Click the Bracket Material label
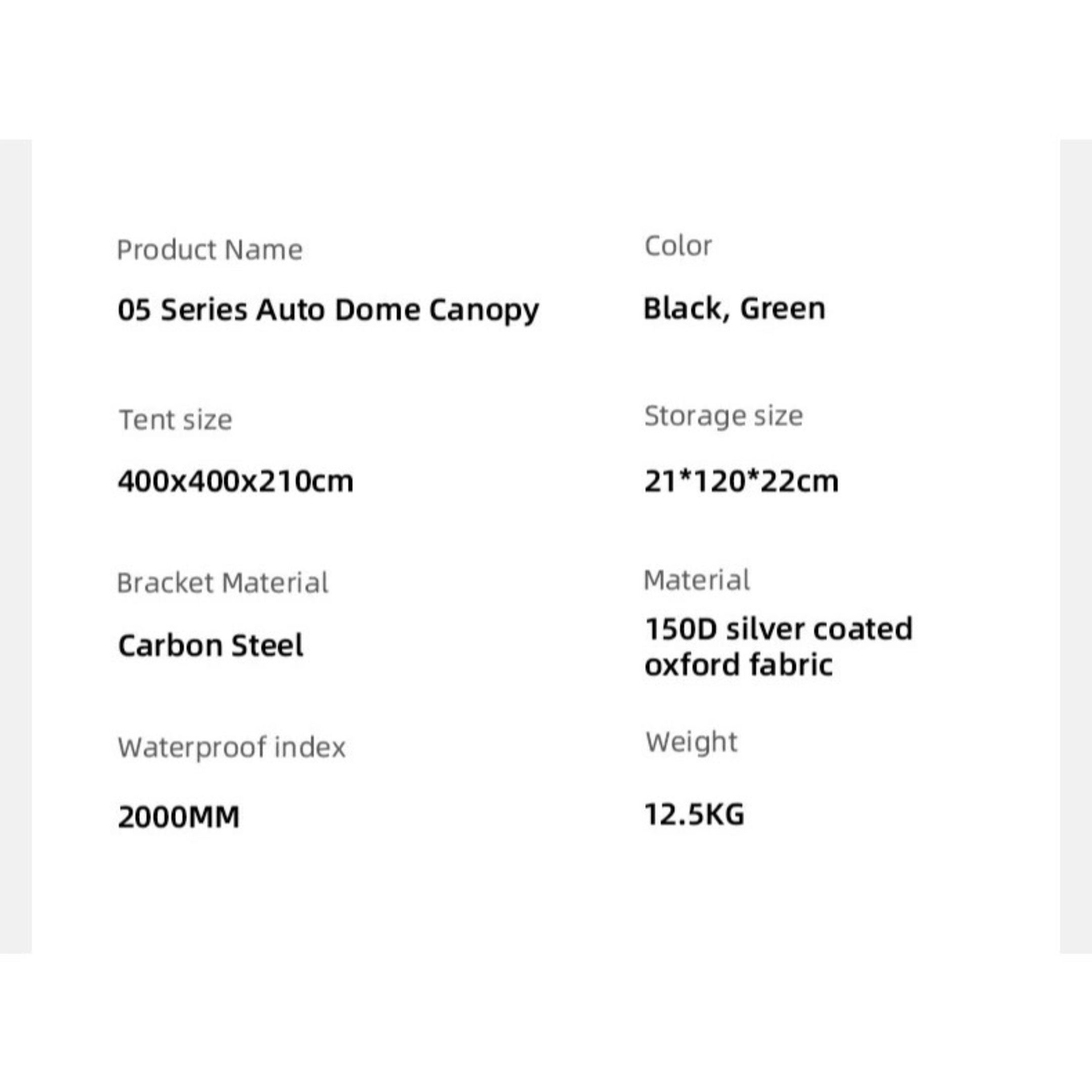Screen dimensions: 1092x1092 tap(222, 583)
